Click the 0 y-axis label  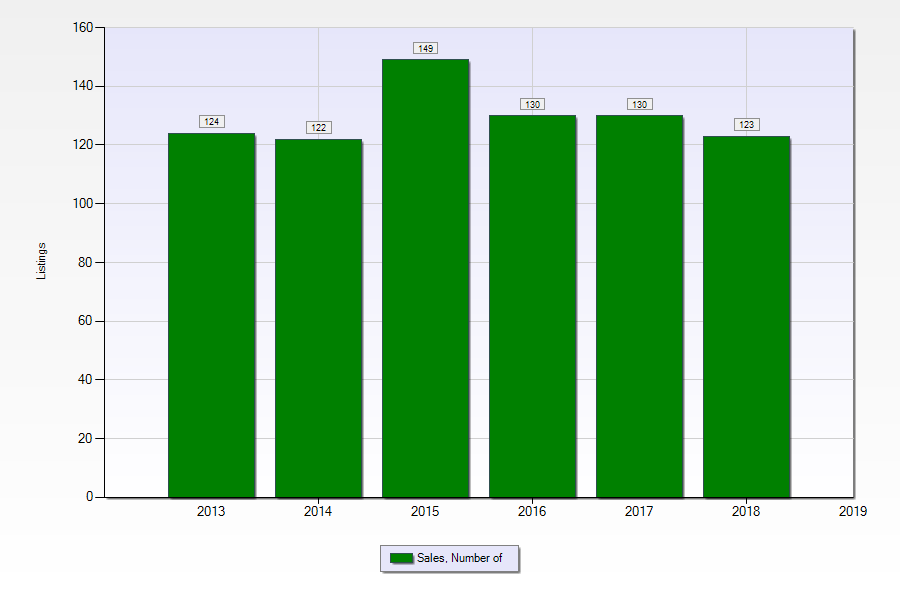pyautogui.click(x=90, y=496)
